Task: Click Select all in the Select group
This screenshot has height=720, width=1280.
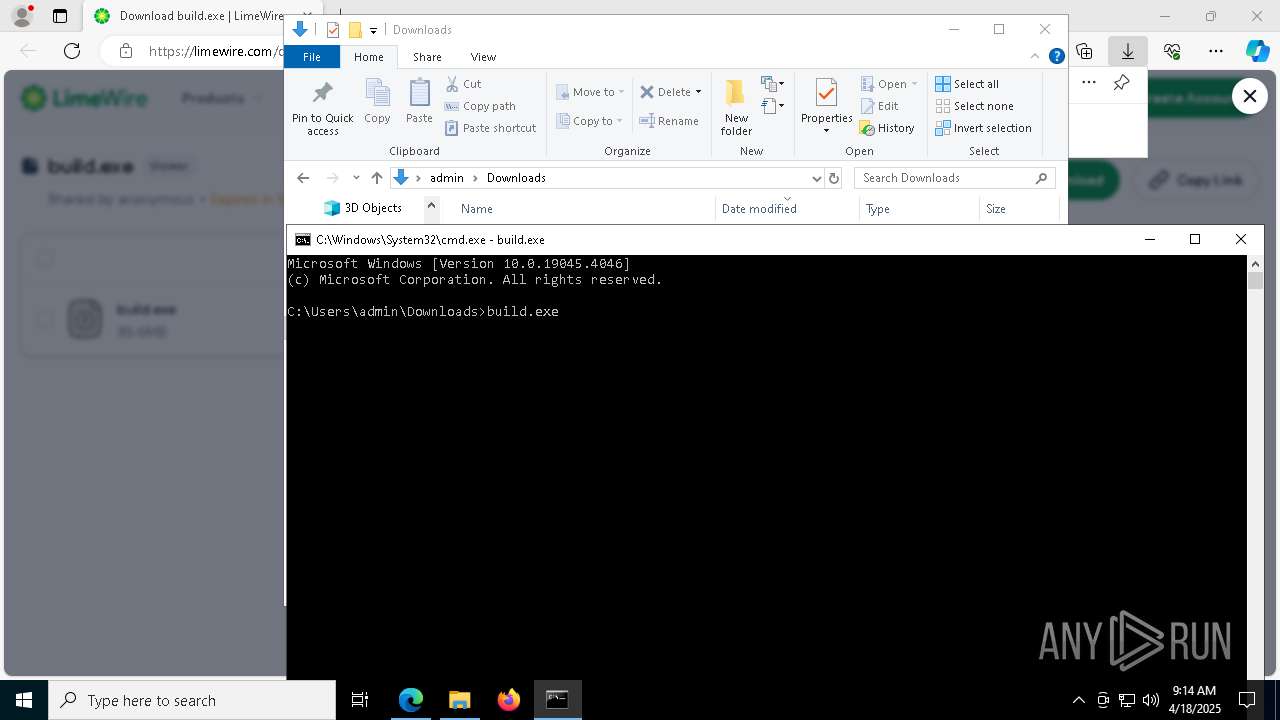Action: [967, 84]
